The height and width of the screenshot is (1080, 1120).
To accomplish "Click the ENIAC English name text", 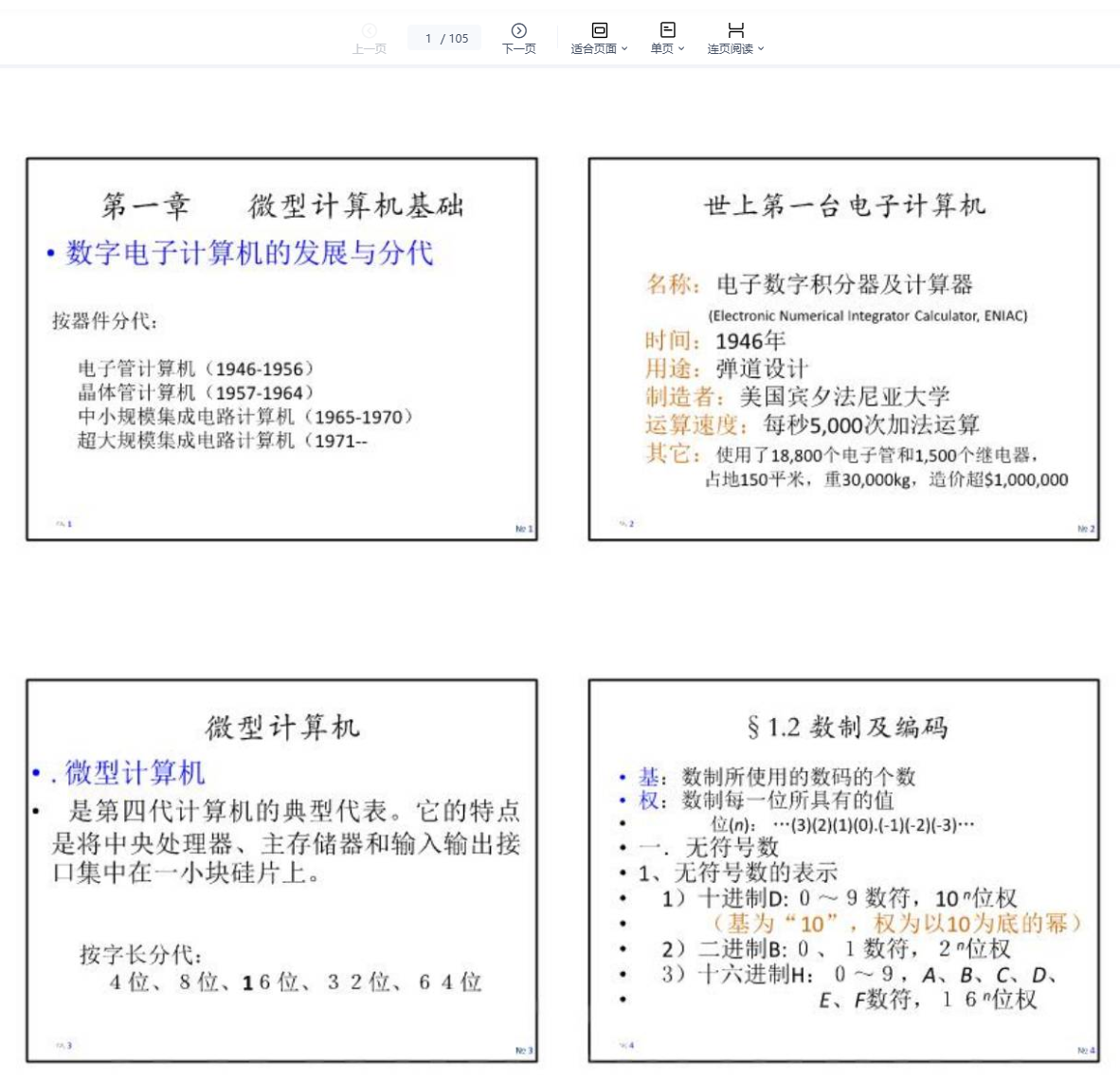I will [867, 315].
